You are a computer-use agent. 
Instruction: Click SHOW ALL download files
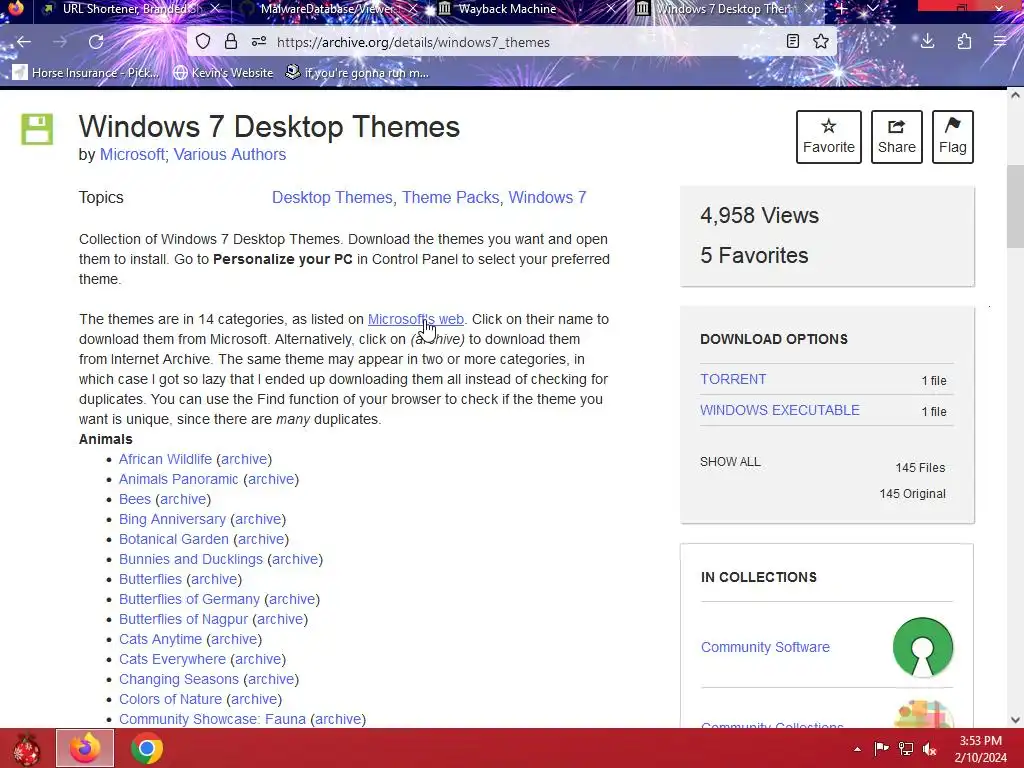730,461
